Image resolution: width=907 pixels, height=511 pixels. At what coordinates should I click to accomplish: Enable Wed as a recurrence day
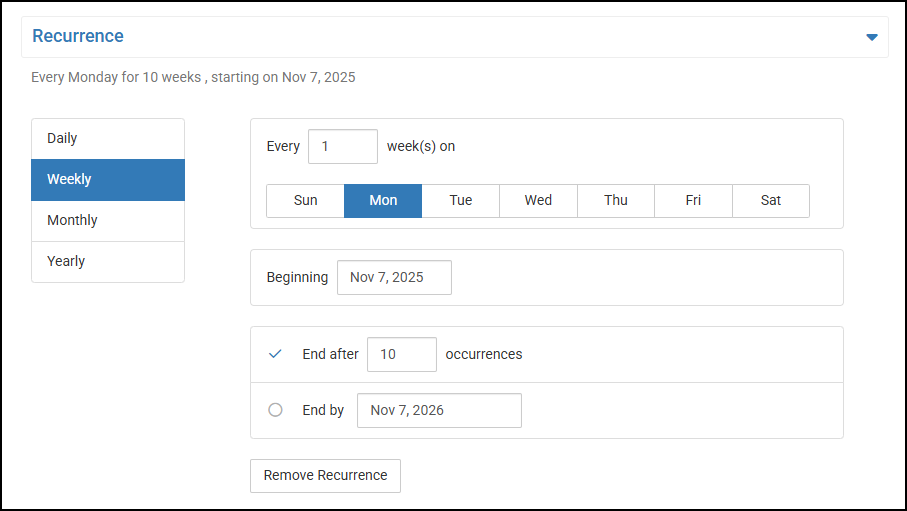[x=538, y=201]
